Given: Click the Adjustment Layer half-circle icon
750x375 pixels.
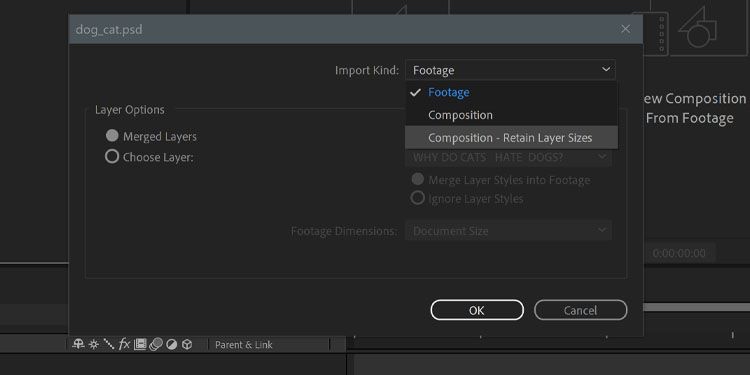Looking at the screenshot, I should tap(172, 344).
